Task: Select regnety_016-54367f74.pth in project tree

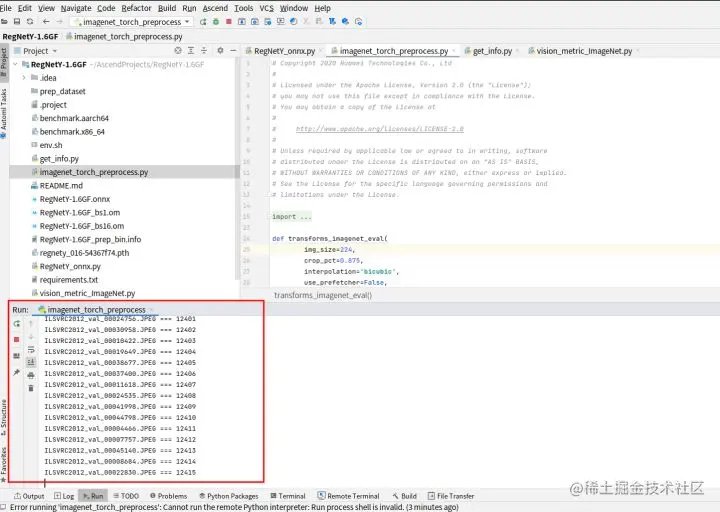Action: click(84, 253)
